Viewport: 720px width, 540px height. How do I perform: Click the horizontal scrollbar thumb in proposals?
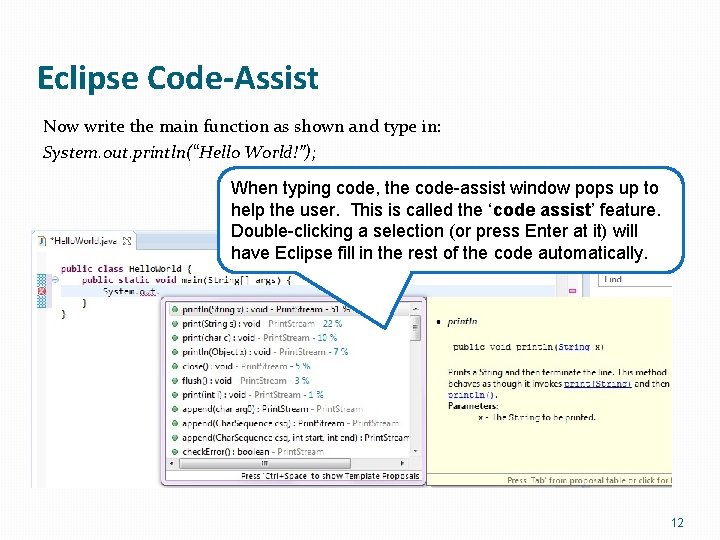tap(264, 464)
